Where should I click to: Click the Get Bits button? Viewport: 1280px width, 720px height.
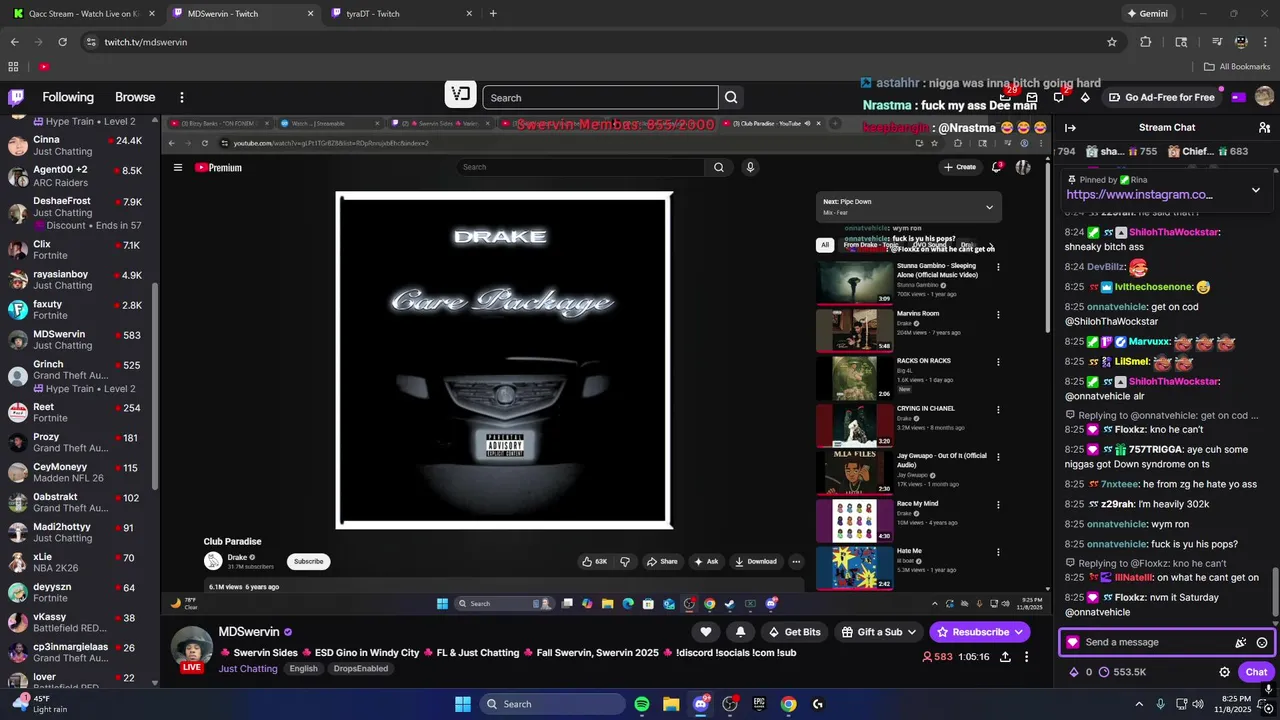point(795,632)
